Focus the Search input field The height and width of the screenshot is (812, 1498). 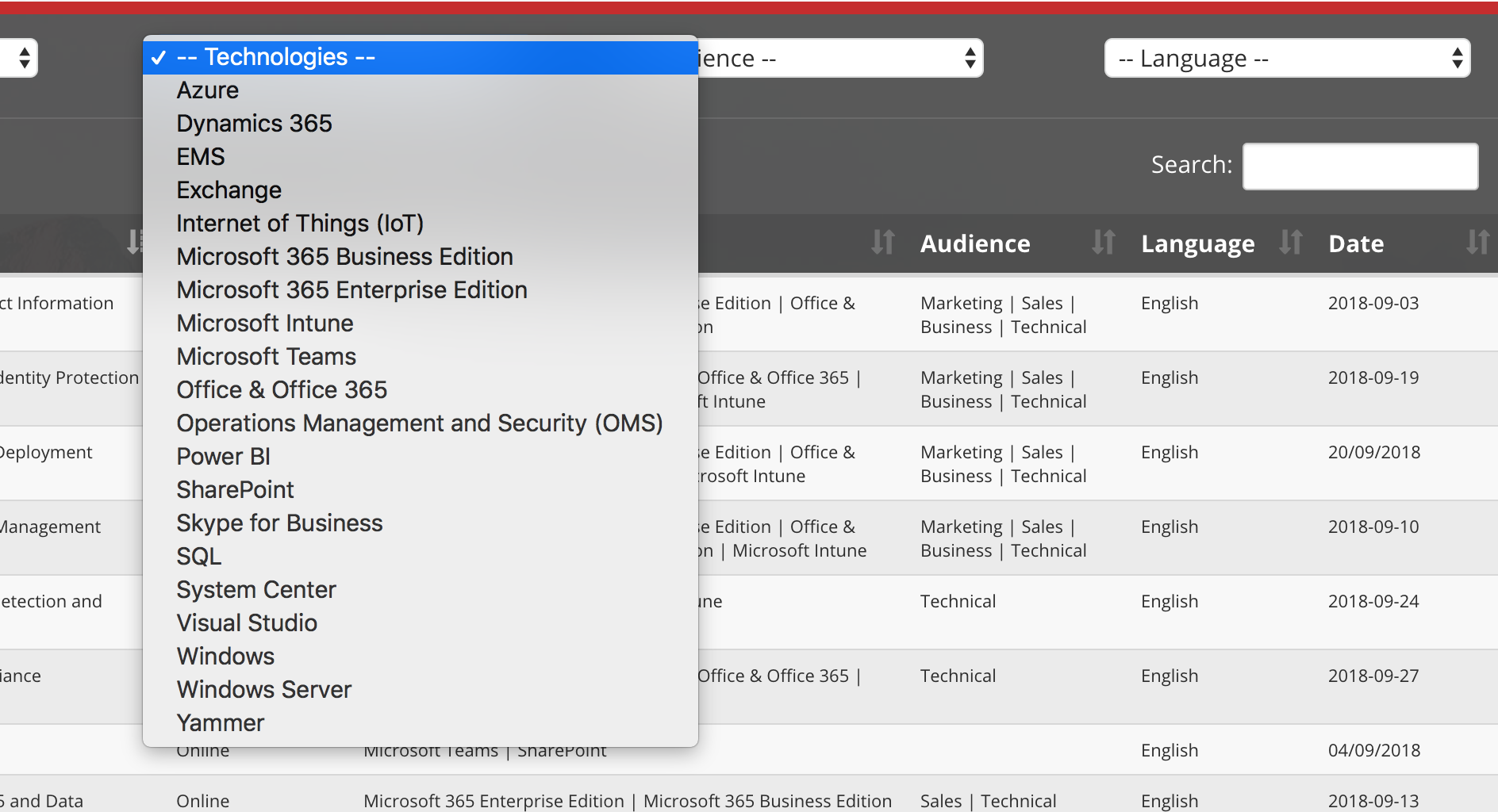coord(1360,166)
